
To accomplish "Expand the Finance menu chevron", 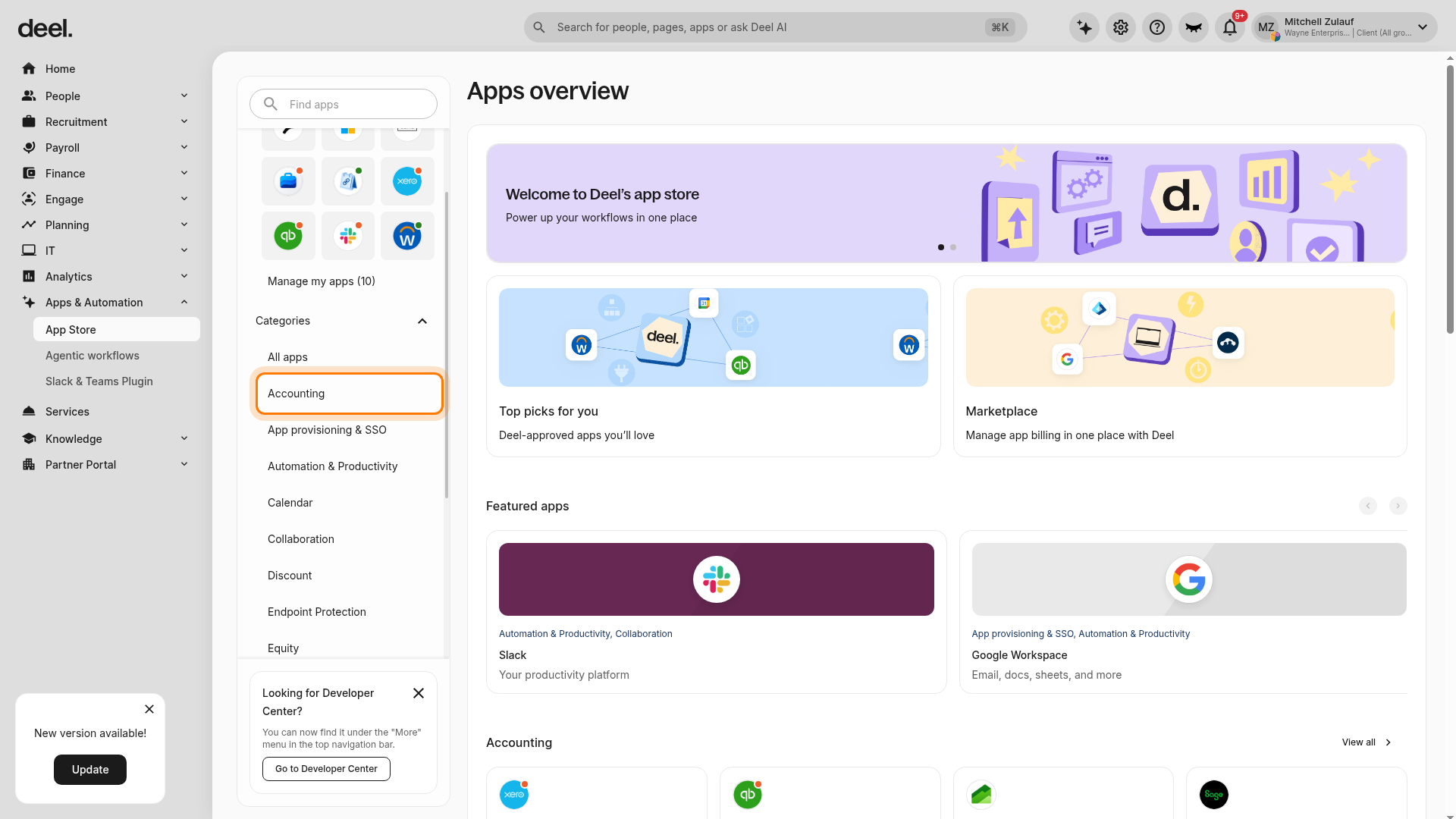I will click(x=184, y=173).
